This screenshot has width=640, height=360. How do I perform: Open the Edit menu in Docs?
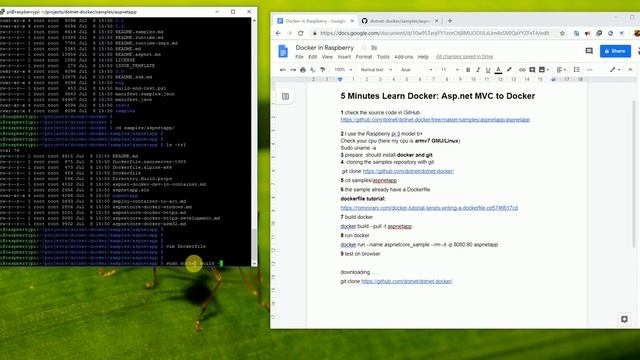pyautogui.click(x=313, y=57)
